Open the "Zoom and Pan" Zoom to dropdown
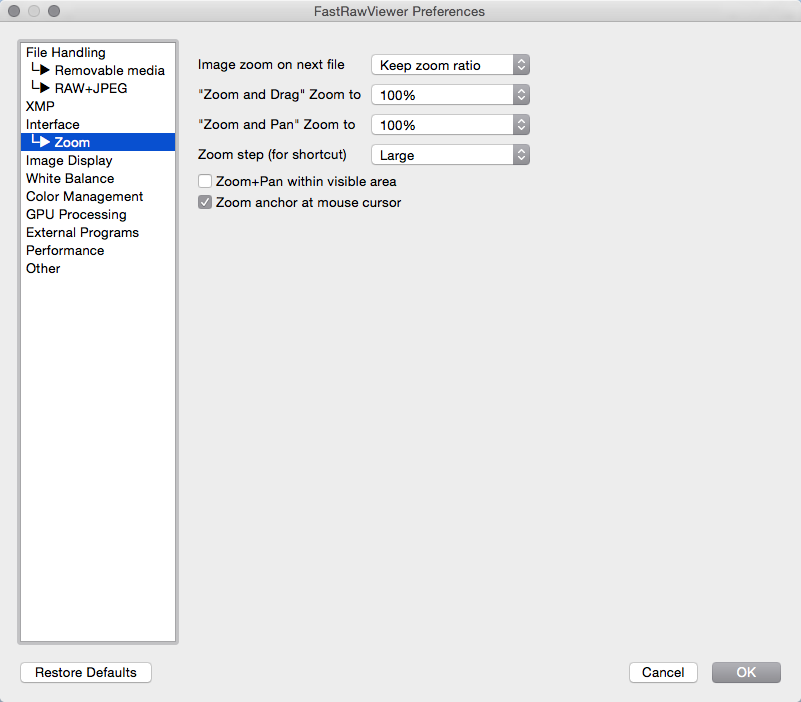 pos(451,125)
